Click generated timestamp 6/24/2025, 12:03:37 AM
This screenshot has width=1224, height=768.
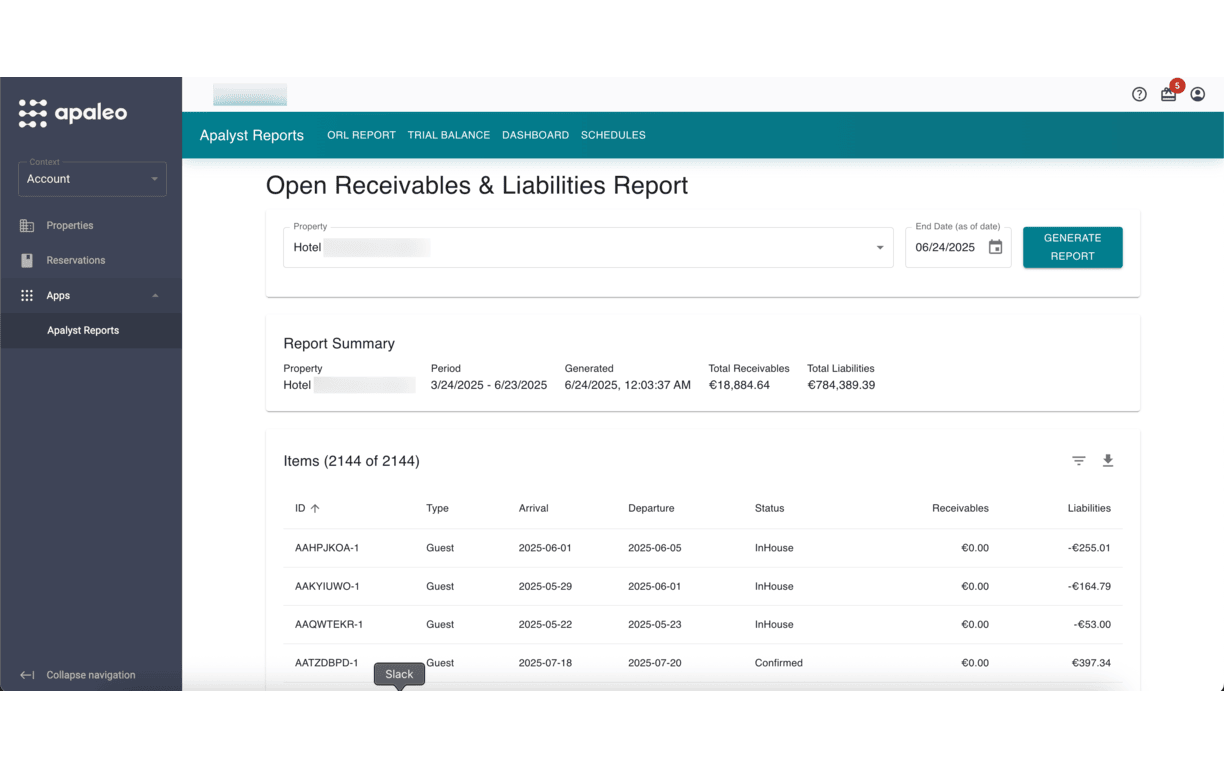[627, 385]
